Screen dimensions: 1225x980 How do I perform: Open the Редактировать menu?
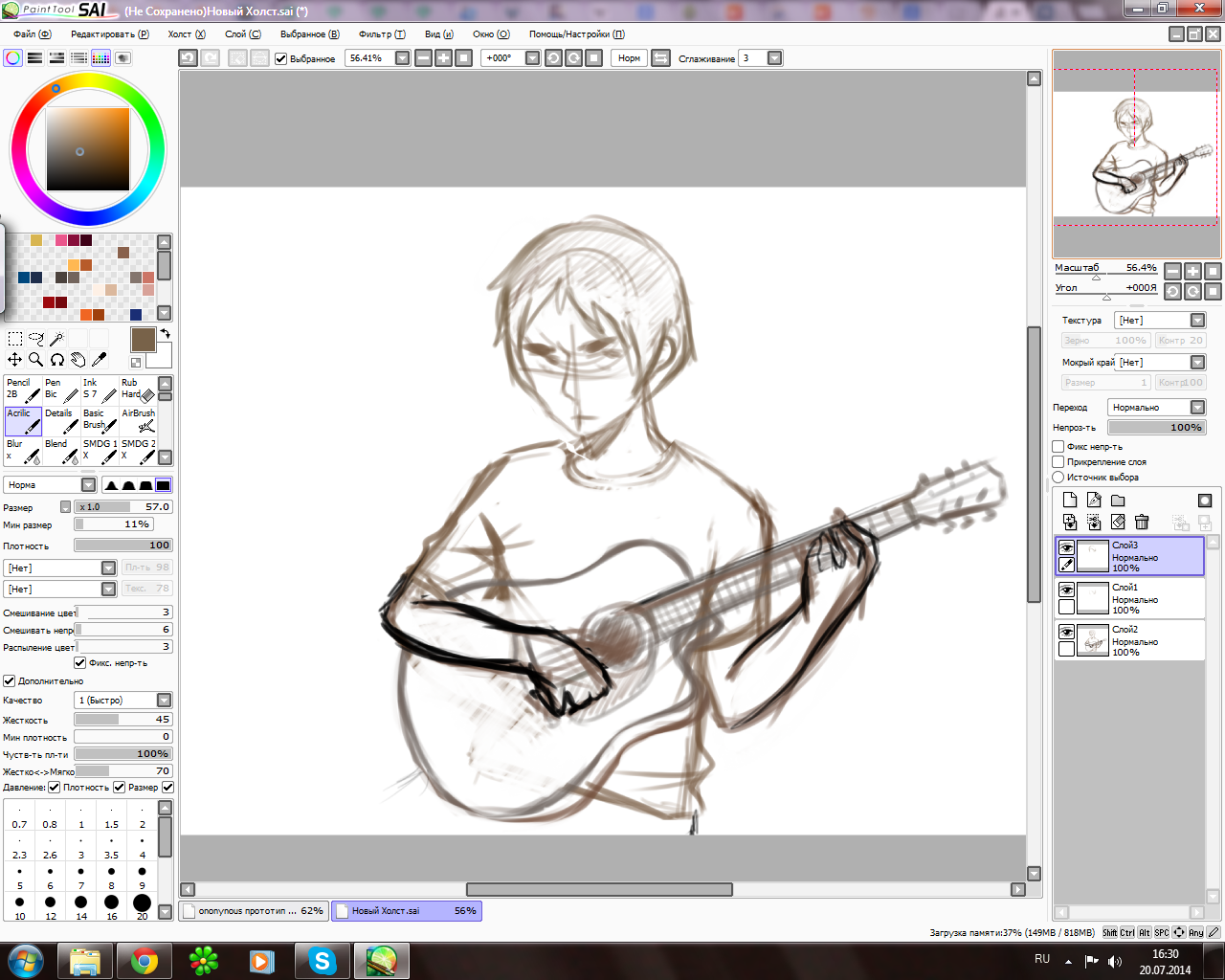pyautogui.click(x=110, y=34)
